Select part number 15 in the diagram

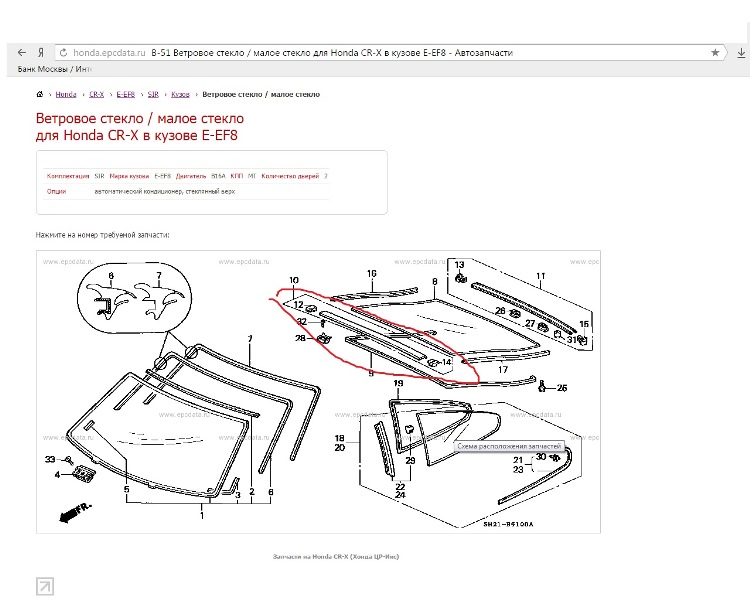(584, 324)
